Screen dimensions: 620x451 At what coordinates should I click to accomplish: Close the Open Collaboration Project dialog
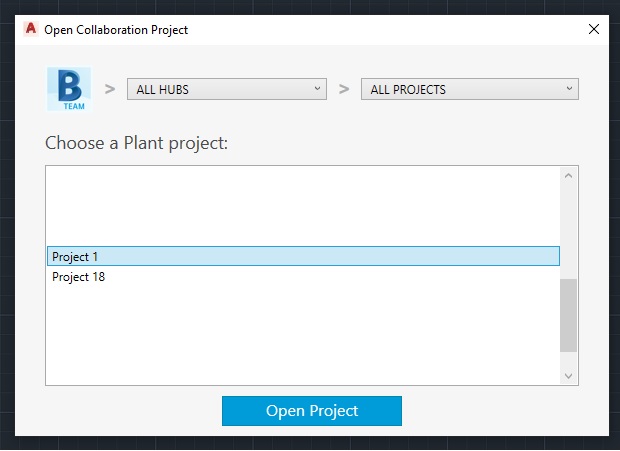click(x=593, y=29)
